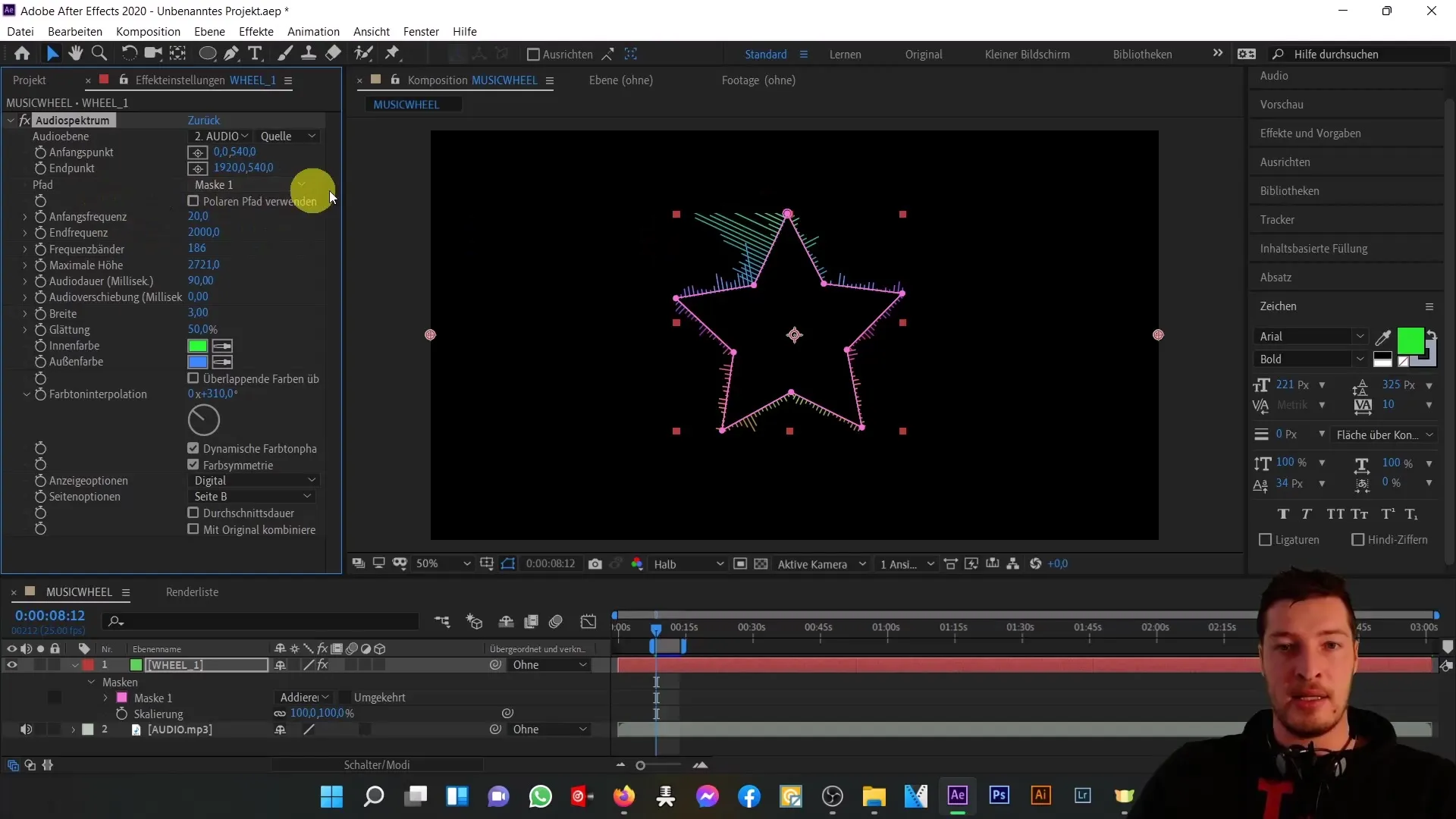Select the Lernen workspace

[x=845, y=55]
